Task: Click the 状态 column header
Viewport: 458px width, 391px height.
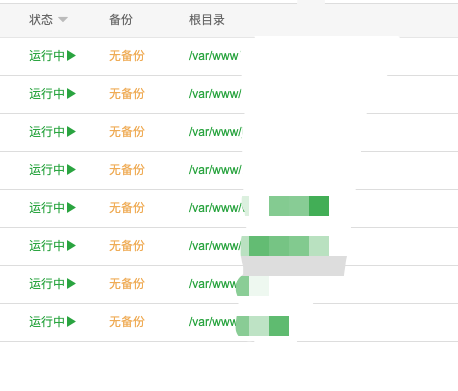Action: (x=41, y=20)
